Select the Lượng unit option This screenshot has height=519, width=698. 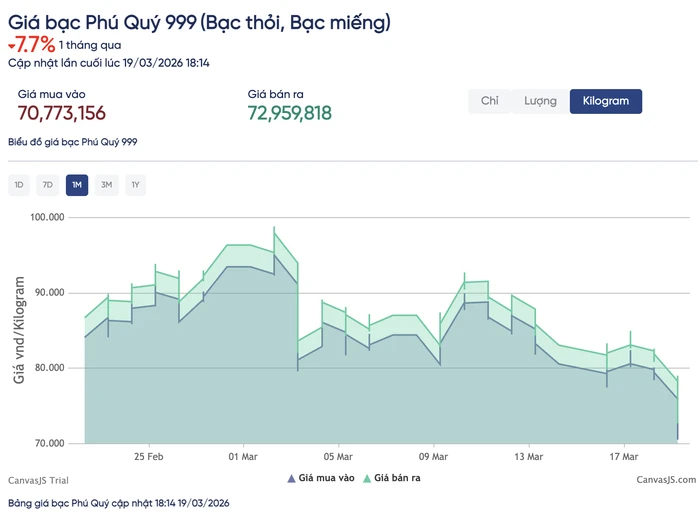coord(540,101)
